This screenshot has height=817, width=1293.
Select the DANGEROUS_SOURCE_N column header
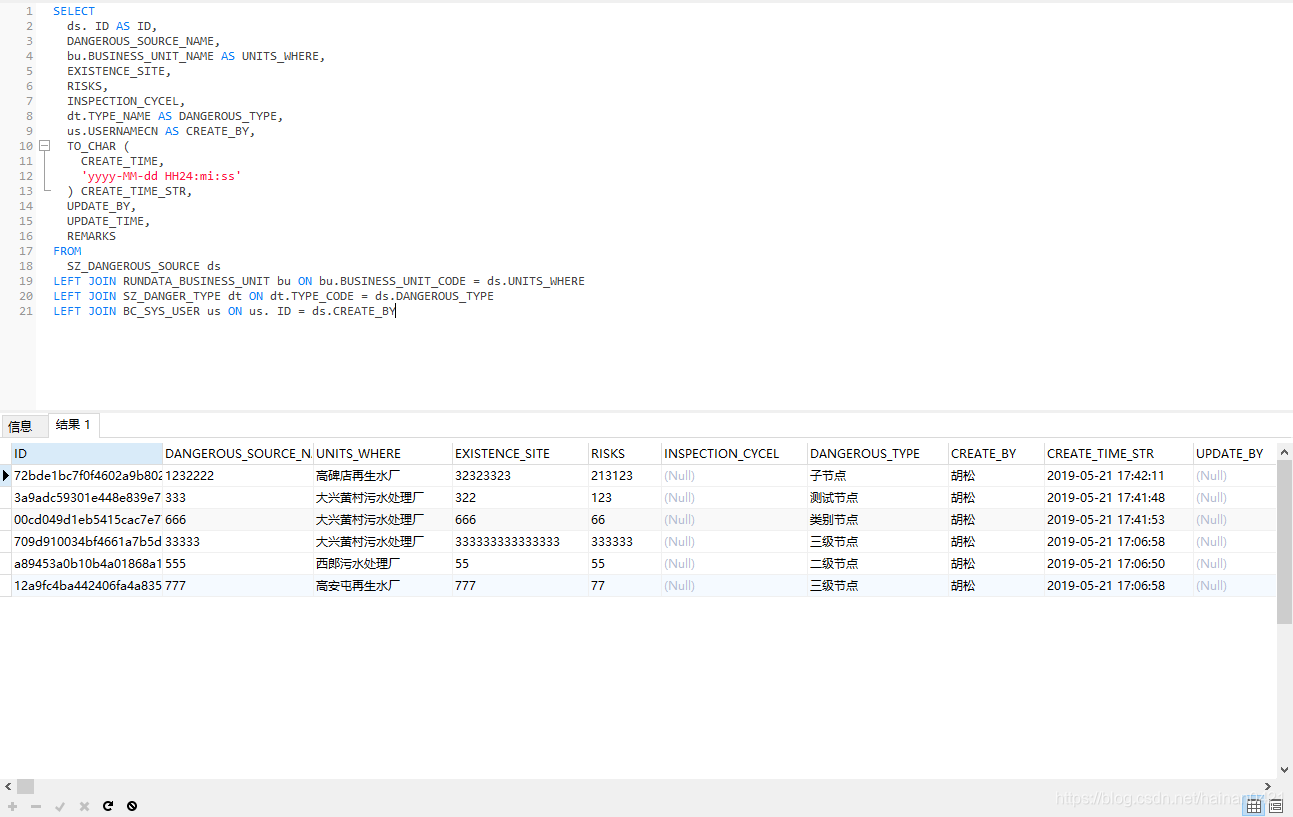(238, 453)
